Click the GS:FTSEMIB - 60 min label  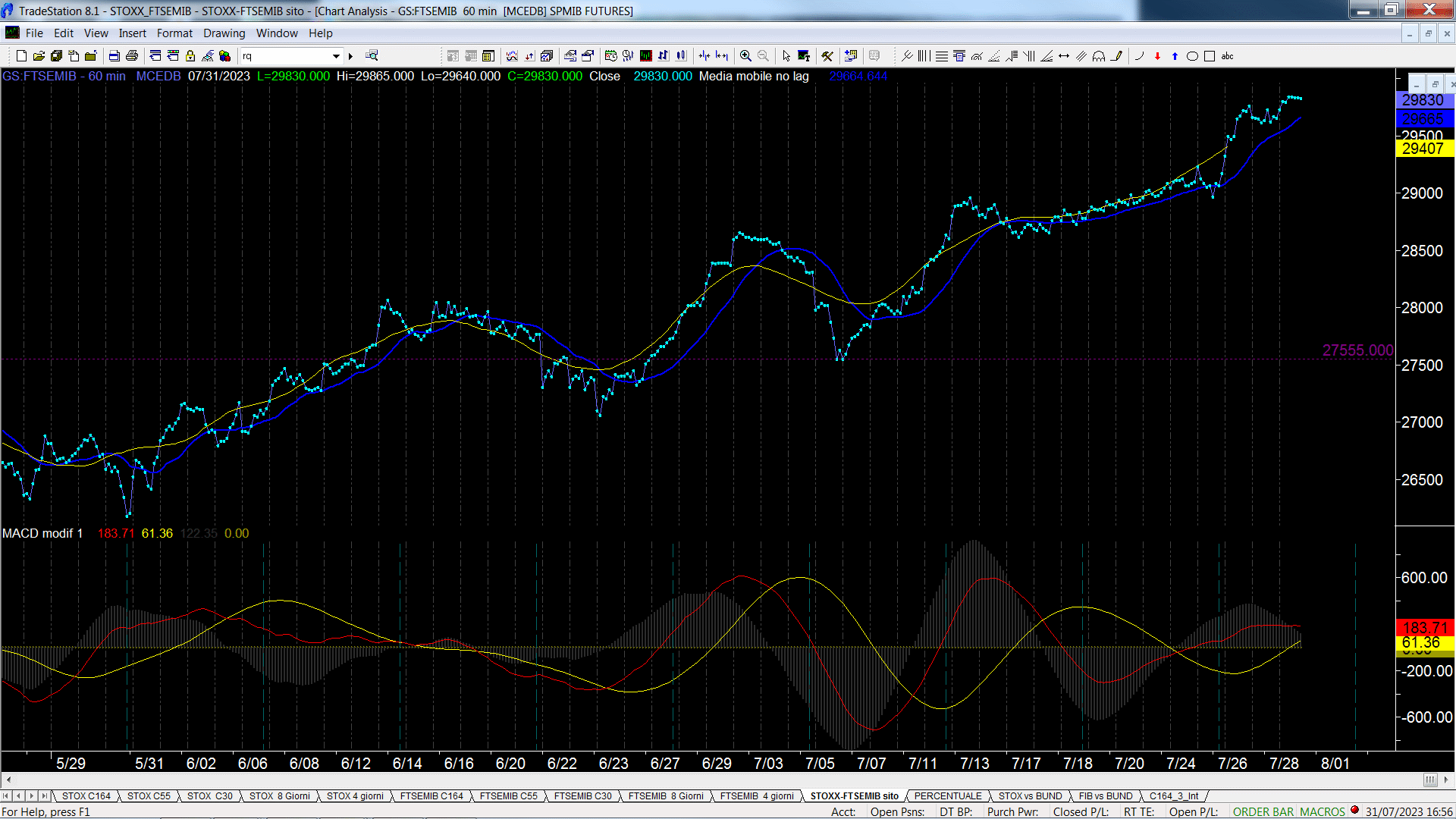[x=64, y=76]
